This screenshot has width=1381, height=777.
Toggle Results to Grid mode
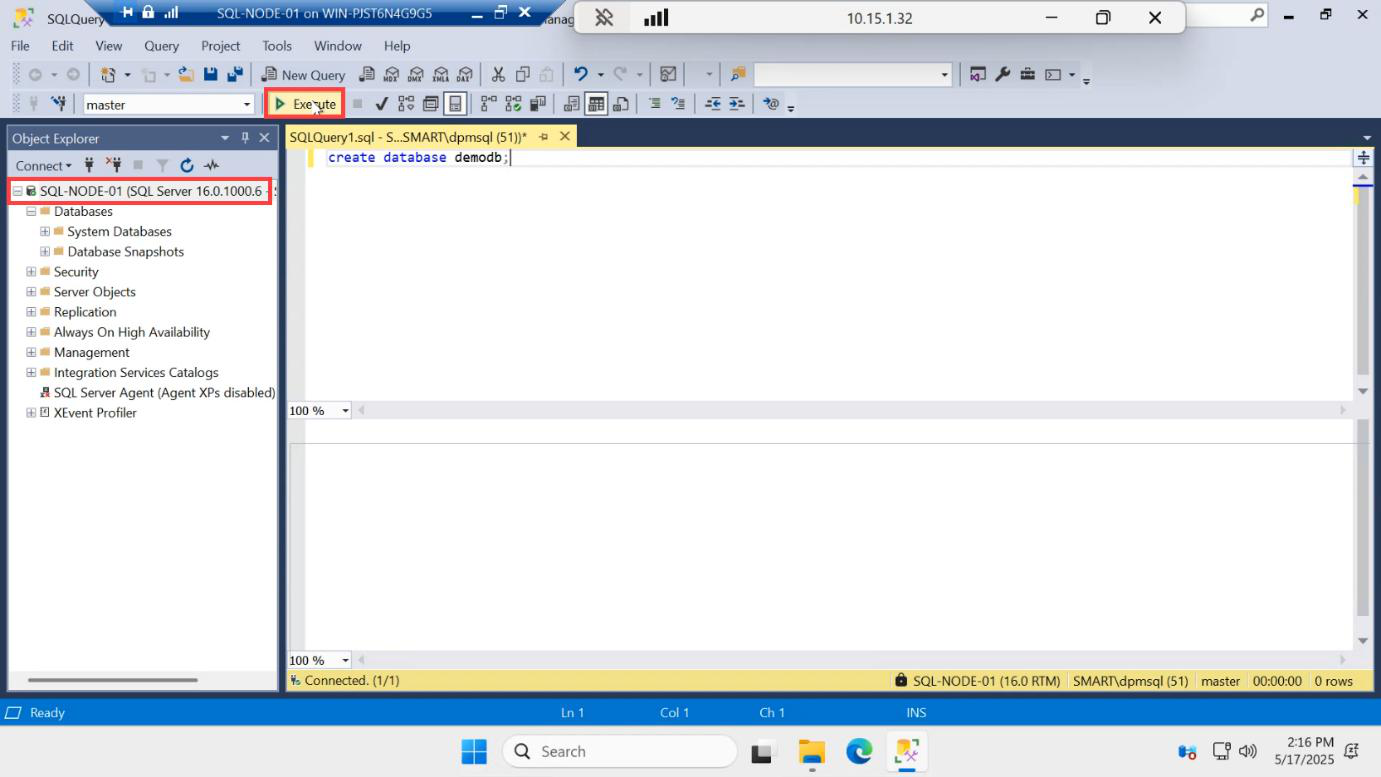[x=596, y=104]
